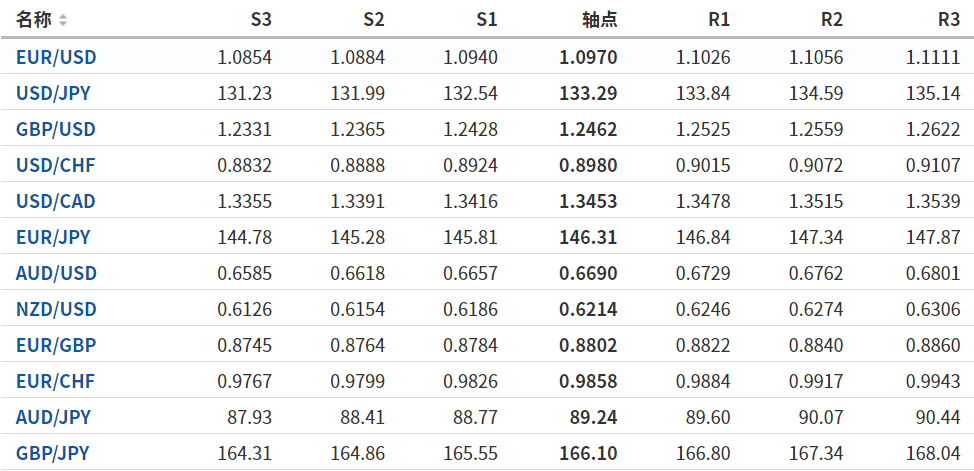Click the 轴点 column header
This screenshot has width=974, height=471.
click(599, 20)
